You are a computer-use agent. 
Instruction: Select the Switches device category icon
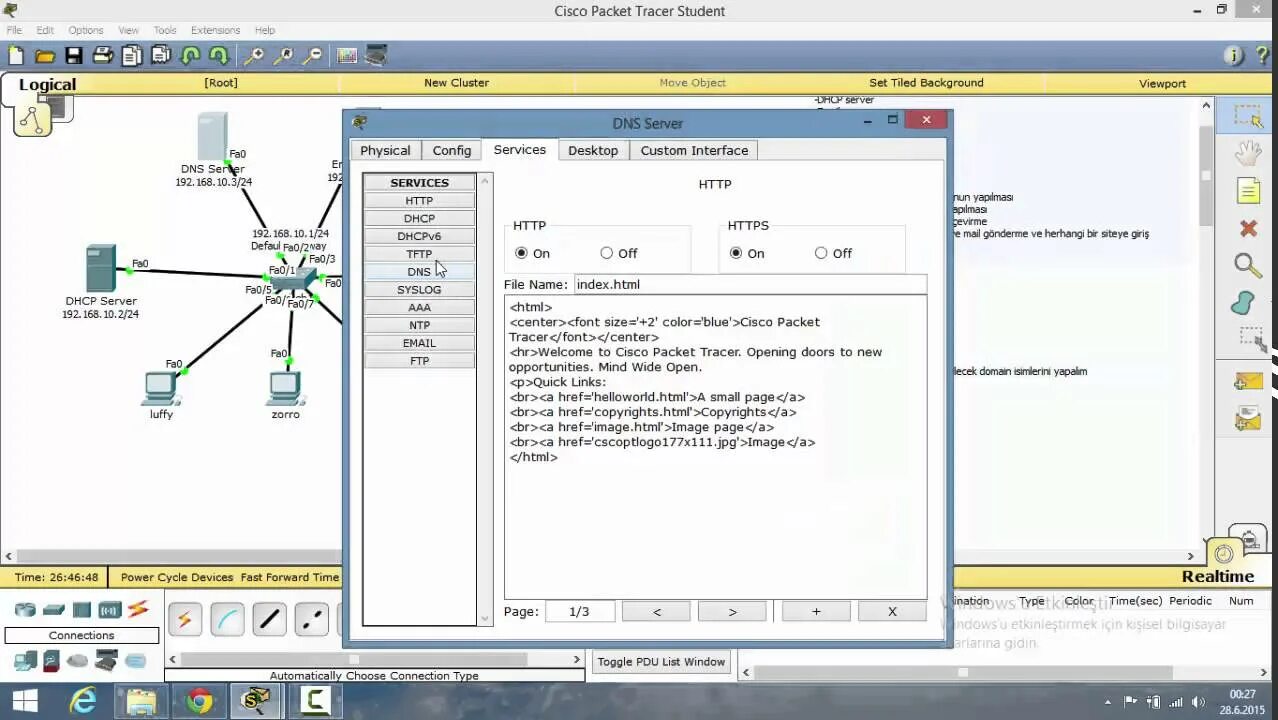tap(54, 610)
